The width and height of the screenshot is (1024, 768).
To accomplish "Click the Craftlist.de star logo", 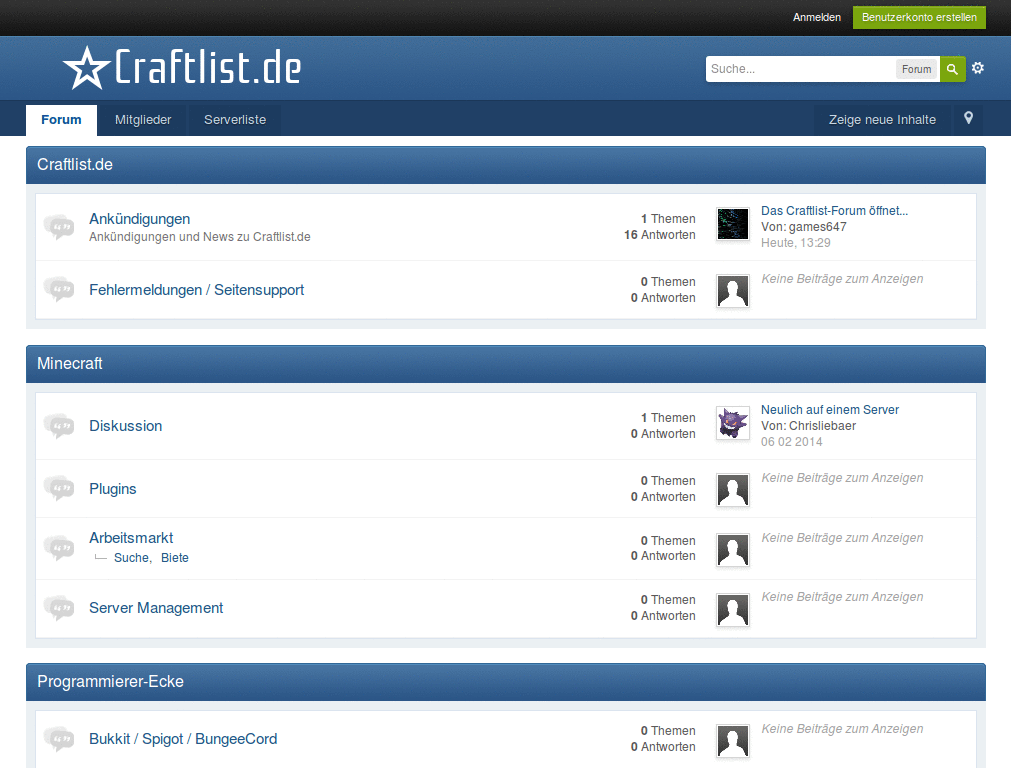I will [x=182, y=67].
